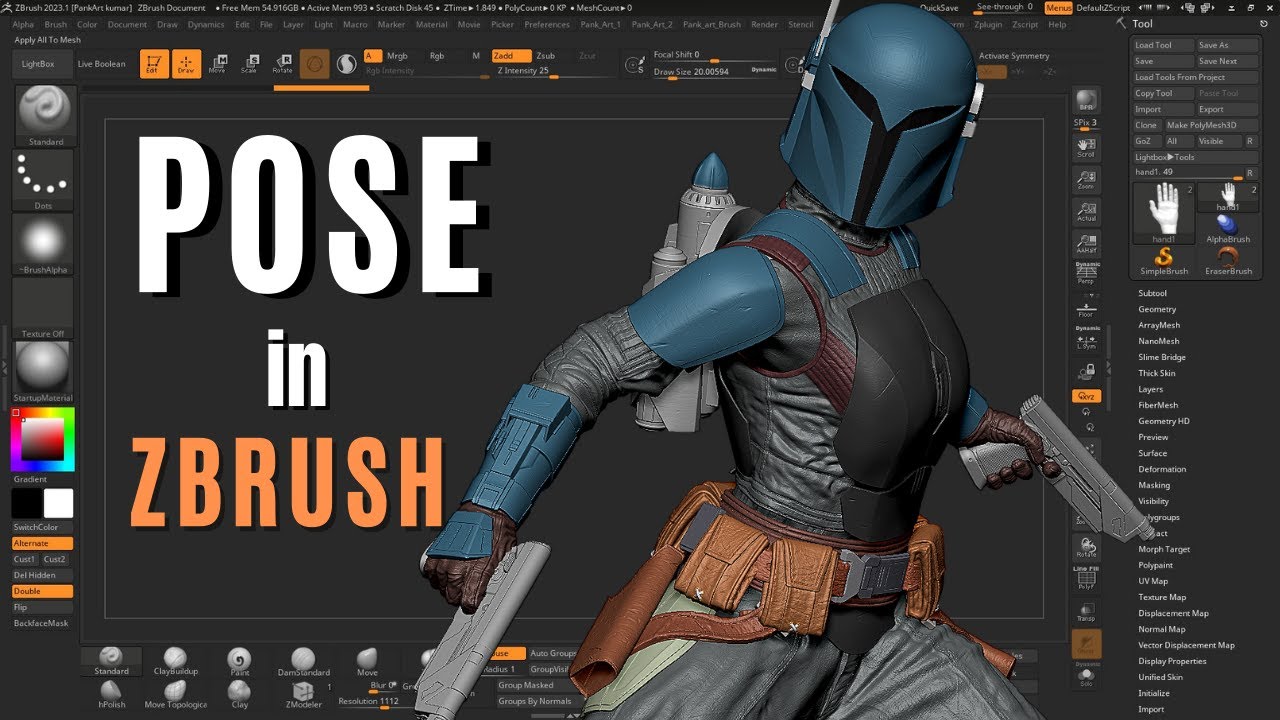
Task: Expand the Masking section
Action: pyautogui.click(x=1154, y=485)
